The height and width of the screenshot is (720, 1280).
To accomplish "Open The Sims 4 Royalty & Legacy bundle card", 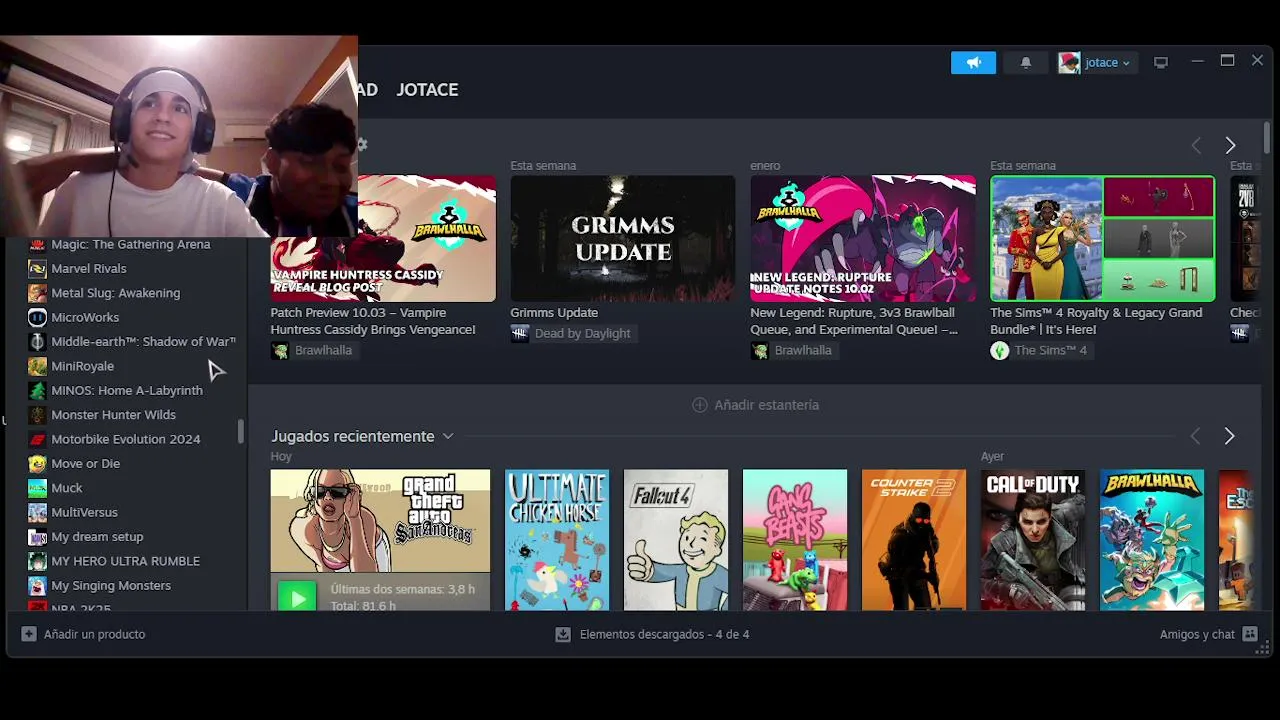I will point(1102,239).
